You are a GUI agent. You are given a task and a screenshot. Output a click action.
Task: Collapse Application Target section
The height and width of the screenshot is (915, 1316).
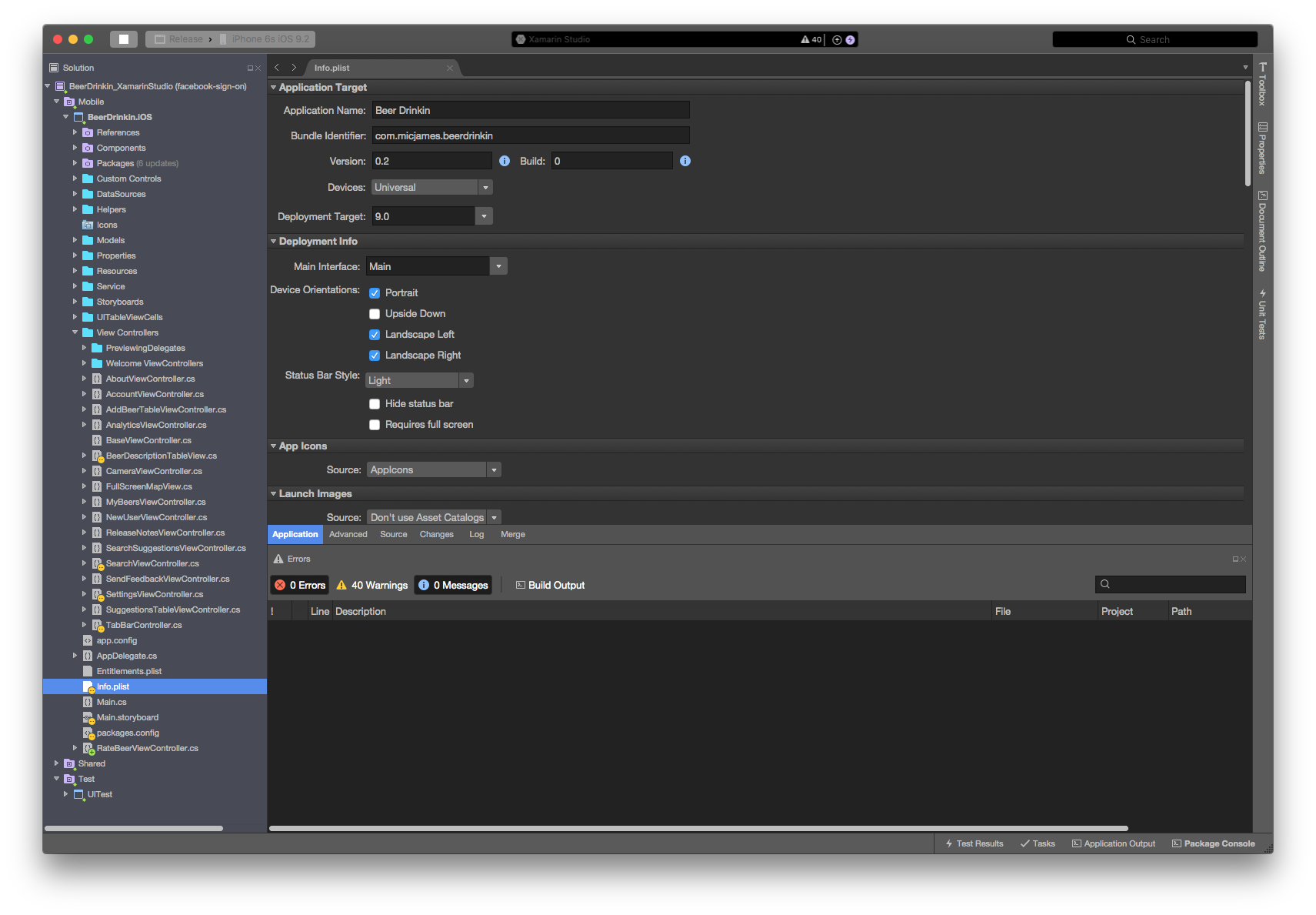pos(273,88)
